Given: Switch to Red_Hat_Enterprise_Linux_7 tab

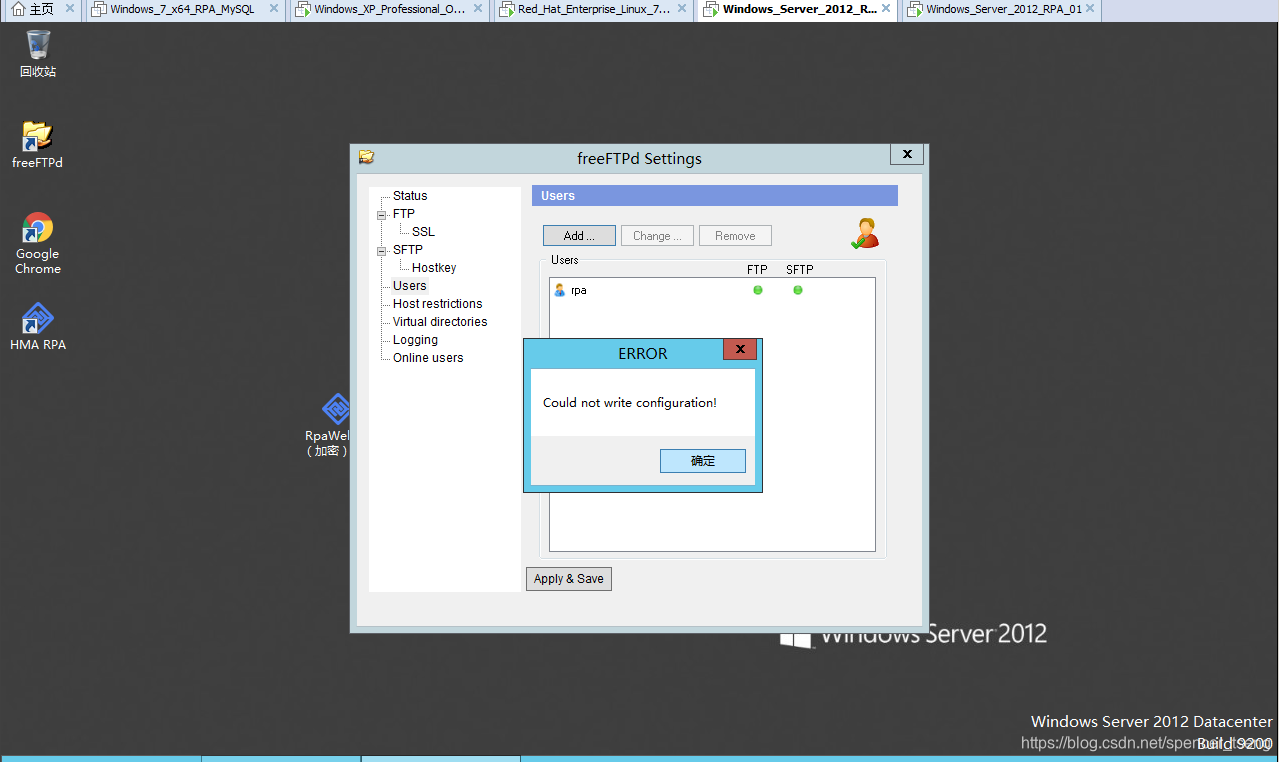Looking at the screenshot, I should pos(594,9).
